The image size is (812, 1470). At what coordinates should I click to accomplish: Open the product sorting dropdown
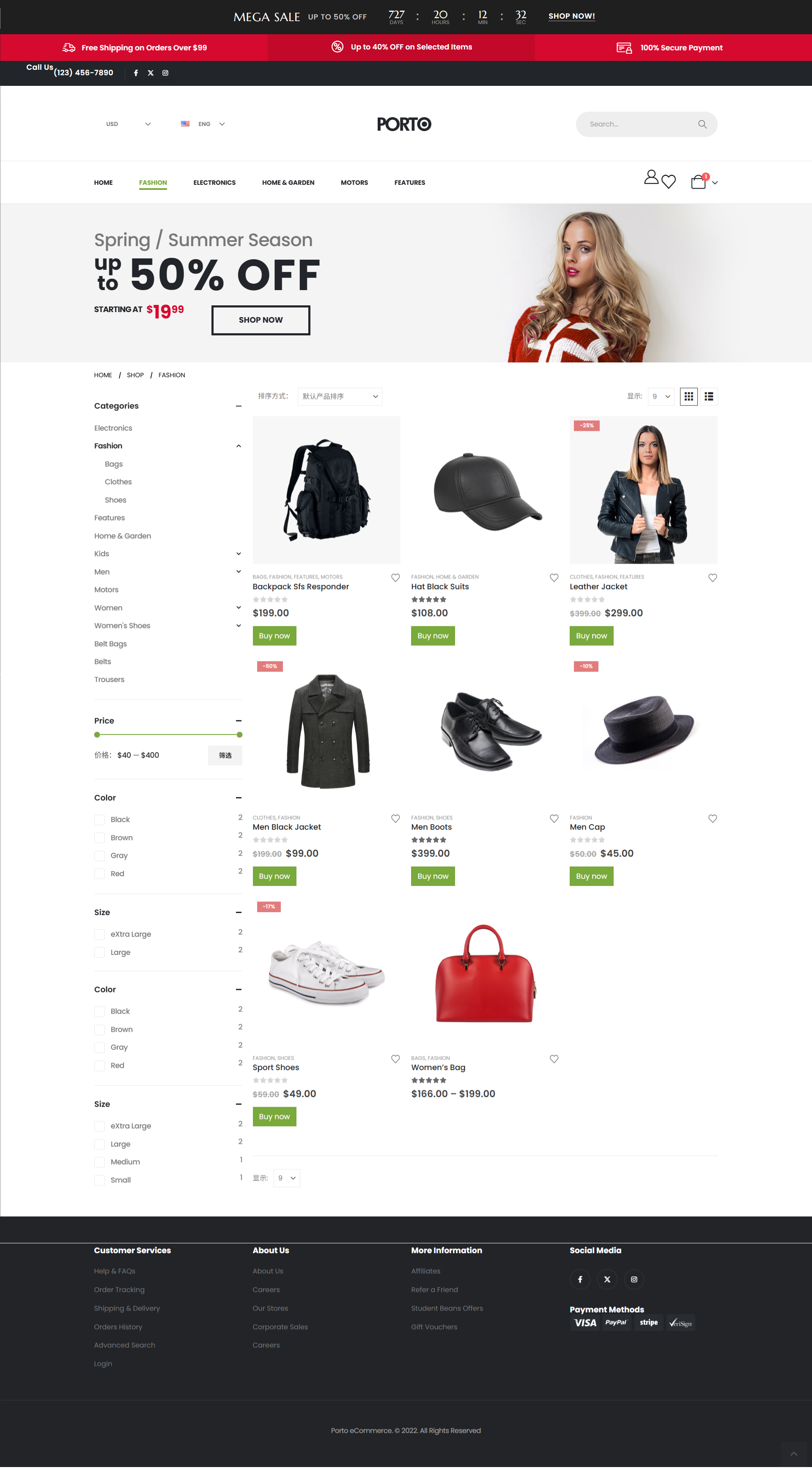(x=340, y=397)
